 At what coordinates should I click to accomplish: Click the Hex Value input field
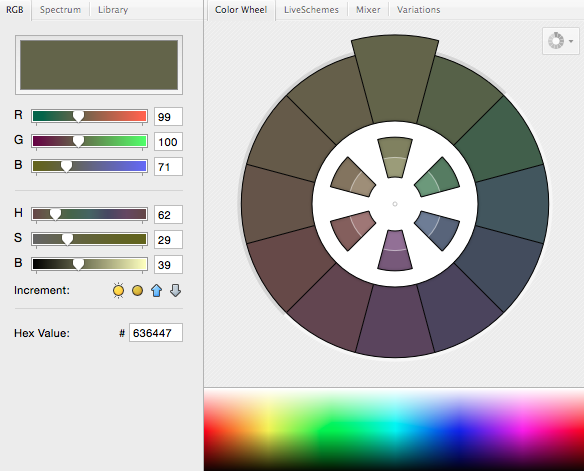156,332
